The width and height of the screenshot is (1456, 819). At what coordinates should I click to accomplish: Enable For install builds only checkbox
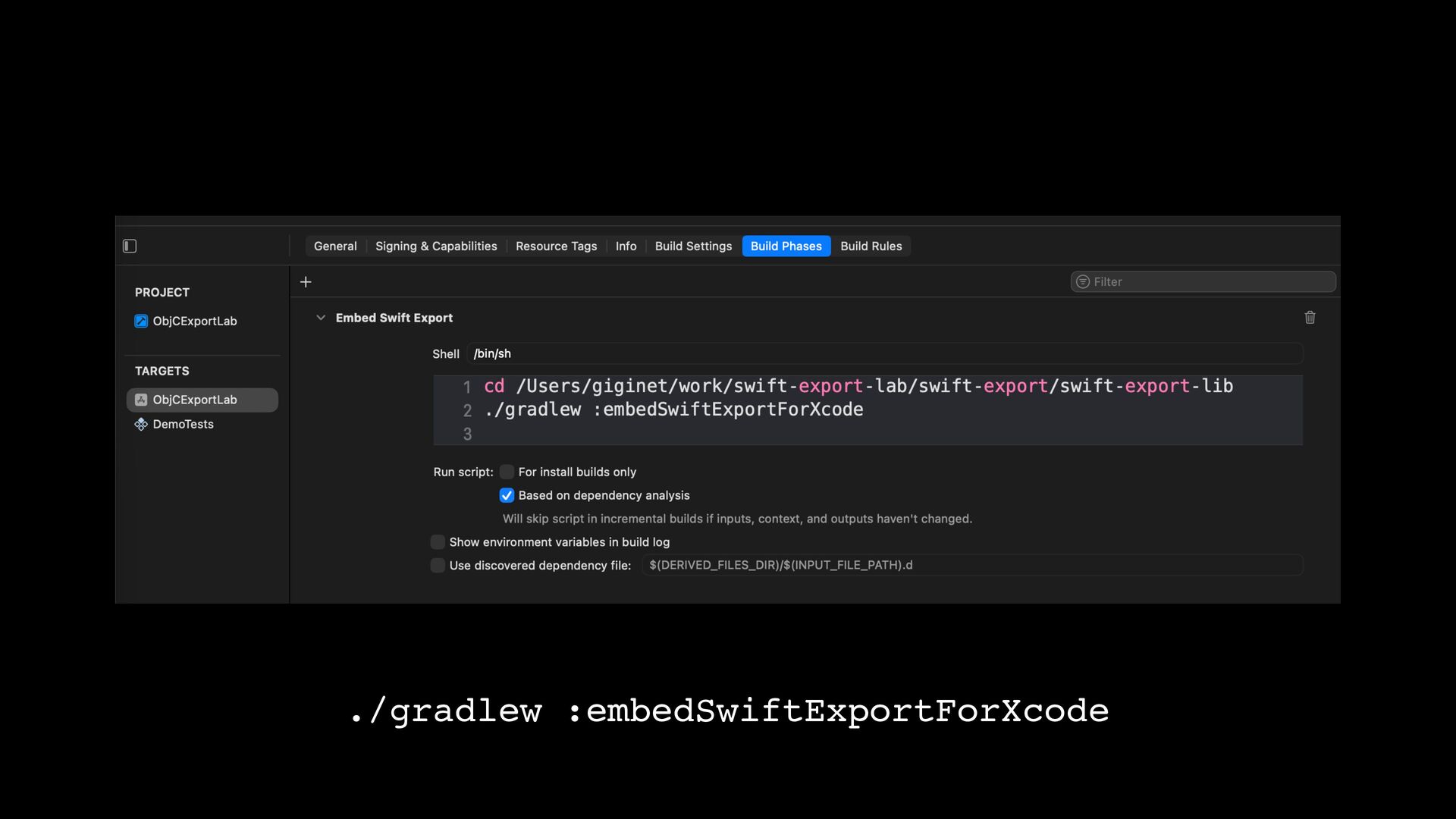coord(507,472)
